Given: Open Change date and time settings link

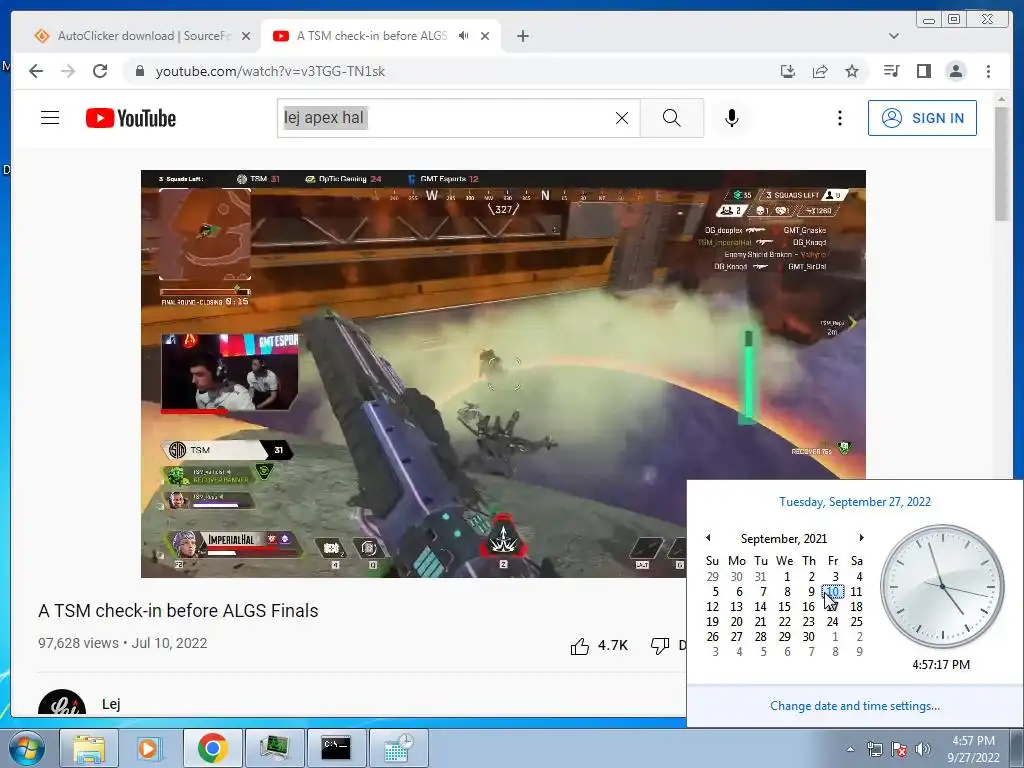Looking at the screenshot, I should coord(854,705).
